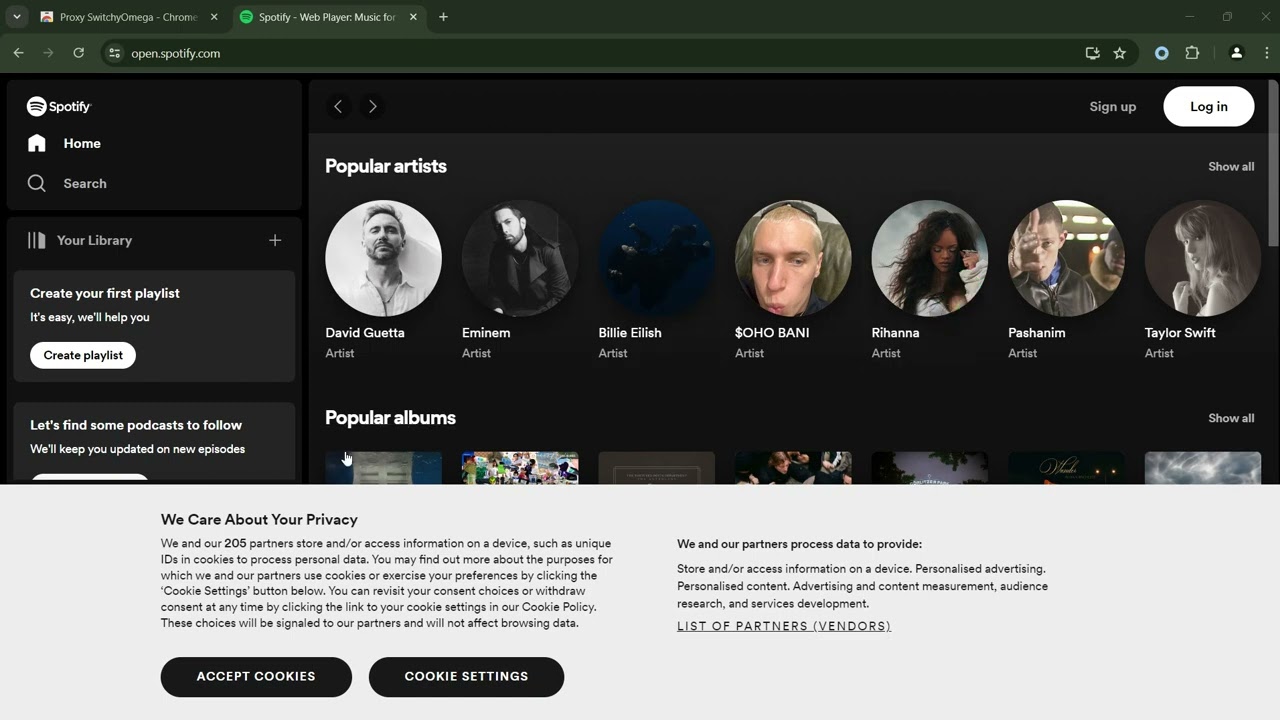Viewport: 1280px width, 720px height.
Task: Open the Extensions puzzle icon
Action: click(1192, 53)
